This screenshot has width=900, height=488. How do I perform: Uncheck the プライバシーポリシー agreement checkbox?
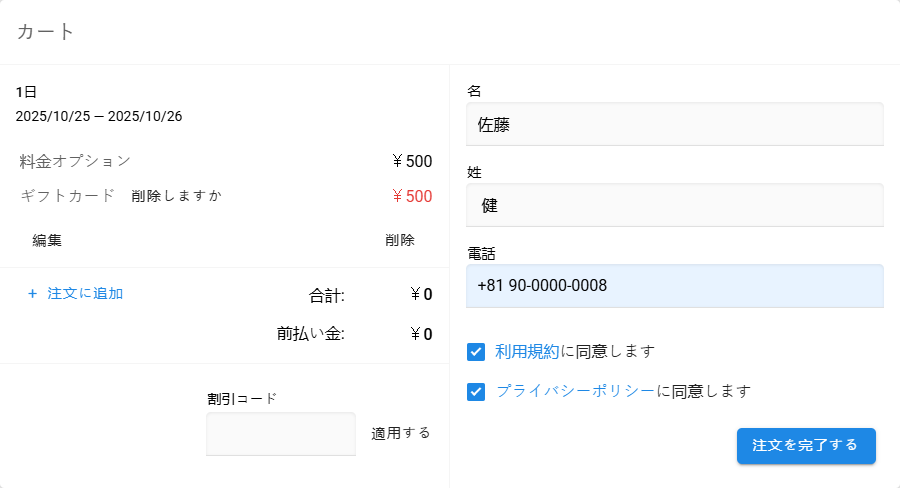tap(476, 391)
